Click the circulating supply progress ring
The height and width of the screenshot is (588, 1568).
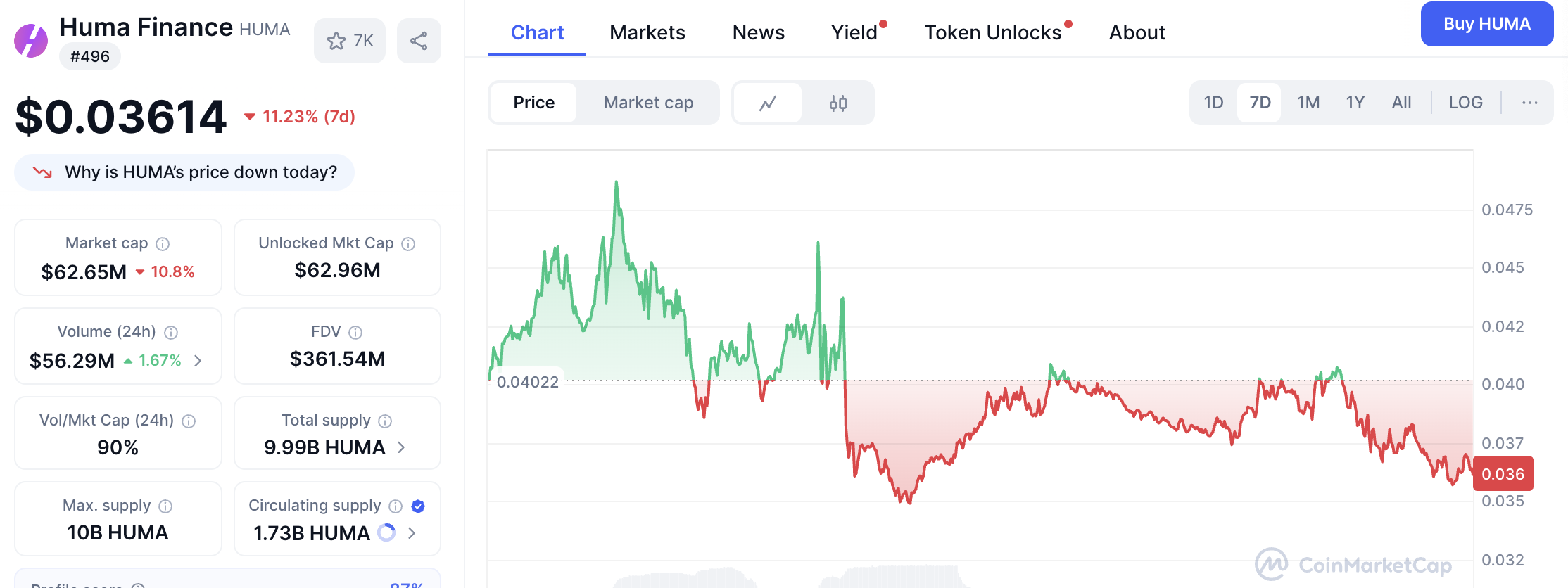(x=385, y=533)
